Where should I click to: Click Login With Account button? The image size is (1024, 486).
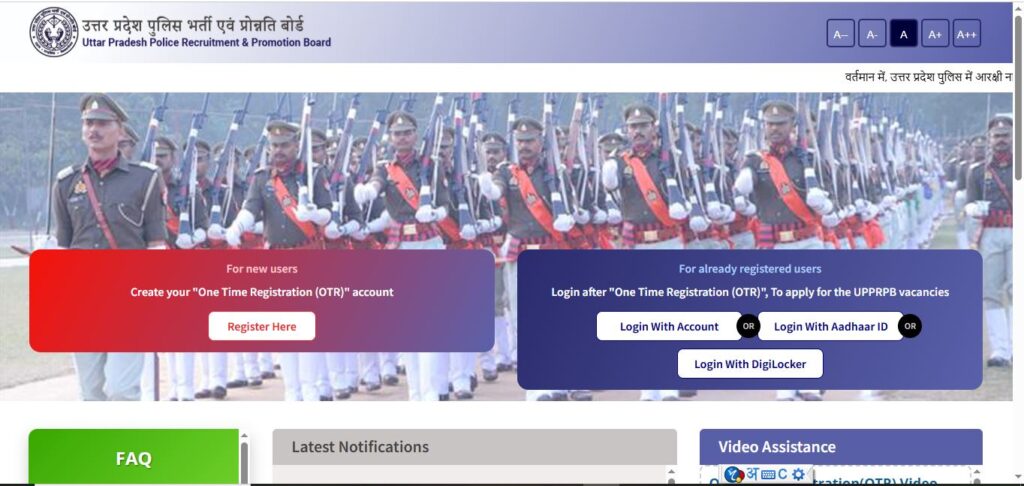pos(669,326)
